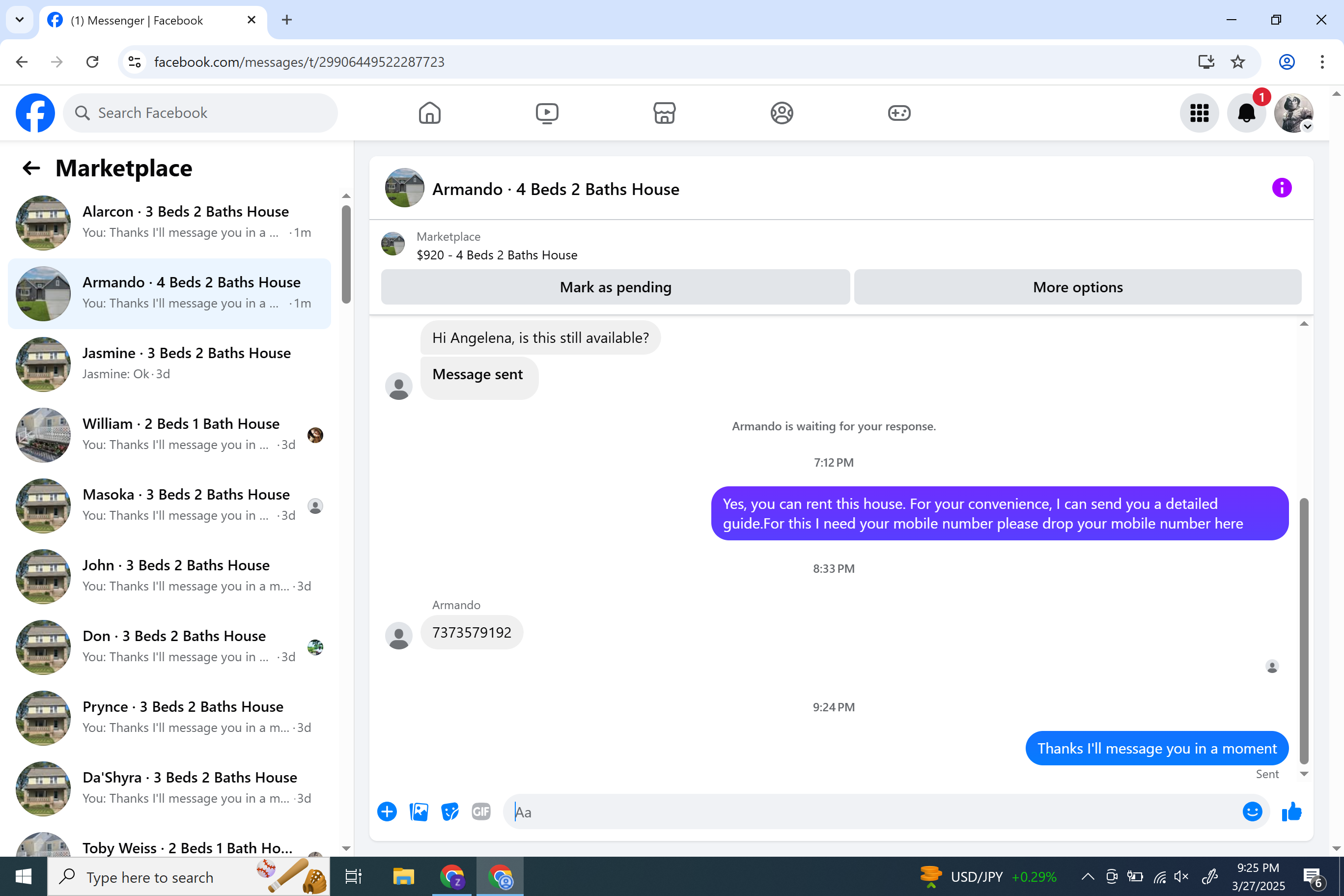Open the Notifications bell
Image resolution: width=1344 pixels, height=896 pixels.
(1247, 112)
